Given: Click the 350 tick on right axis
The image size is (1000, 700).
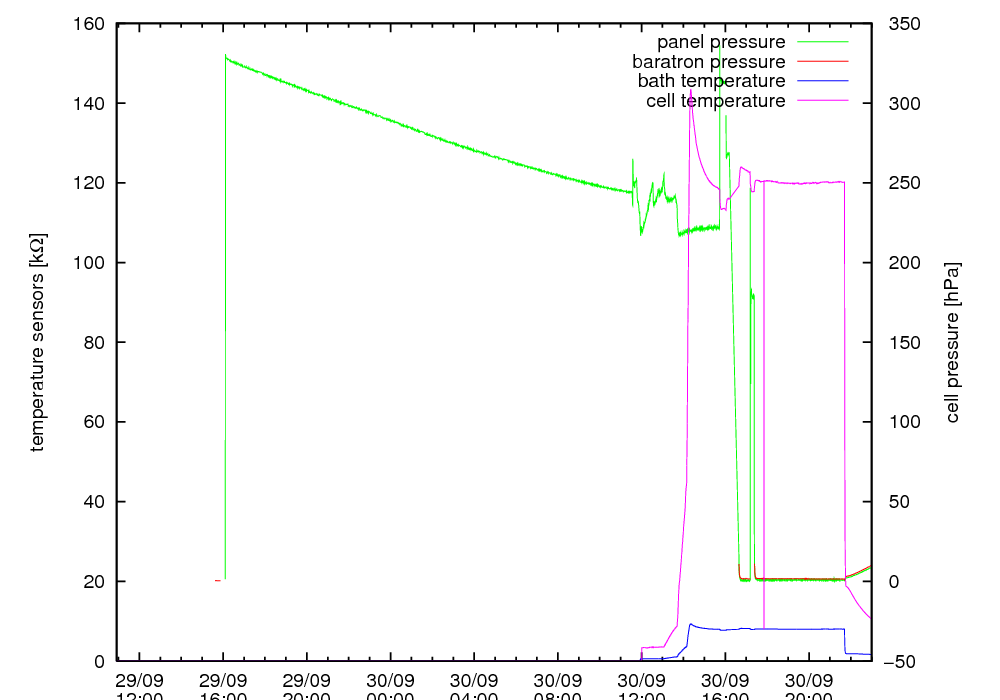Looking at the screenshot, I should tap(904, 24).
